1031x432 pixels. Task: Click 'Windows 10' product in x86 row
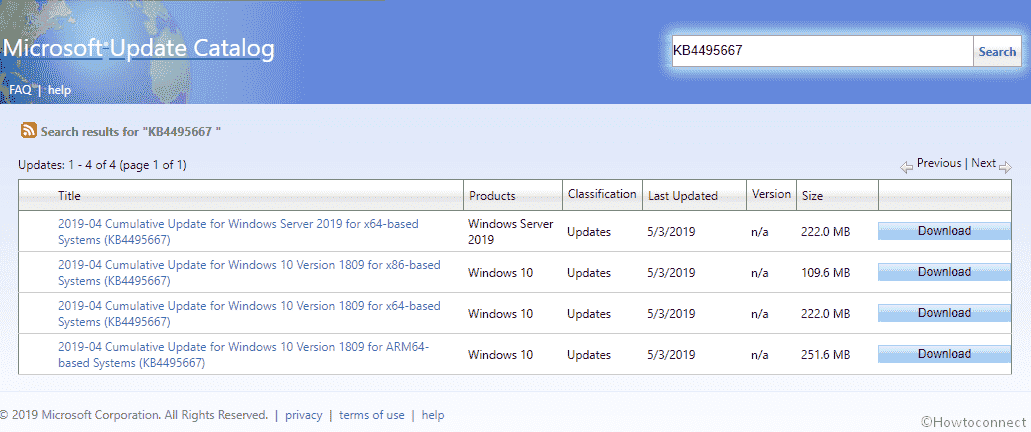point(500,273)
